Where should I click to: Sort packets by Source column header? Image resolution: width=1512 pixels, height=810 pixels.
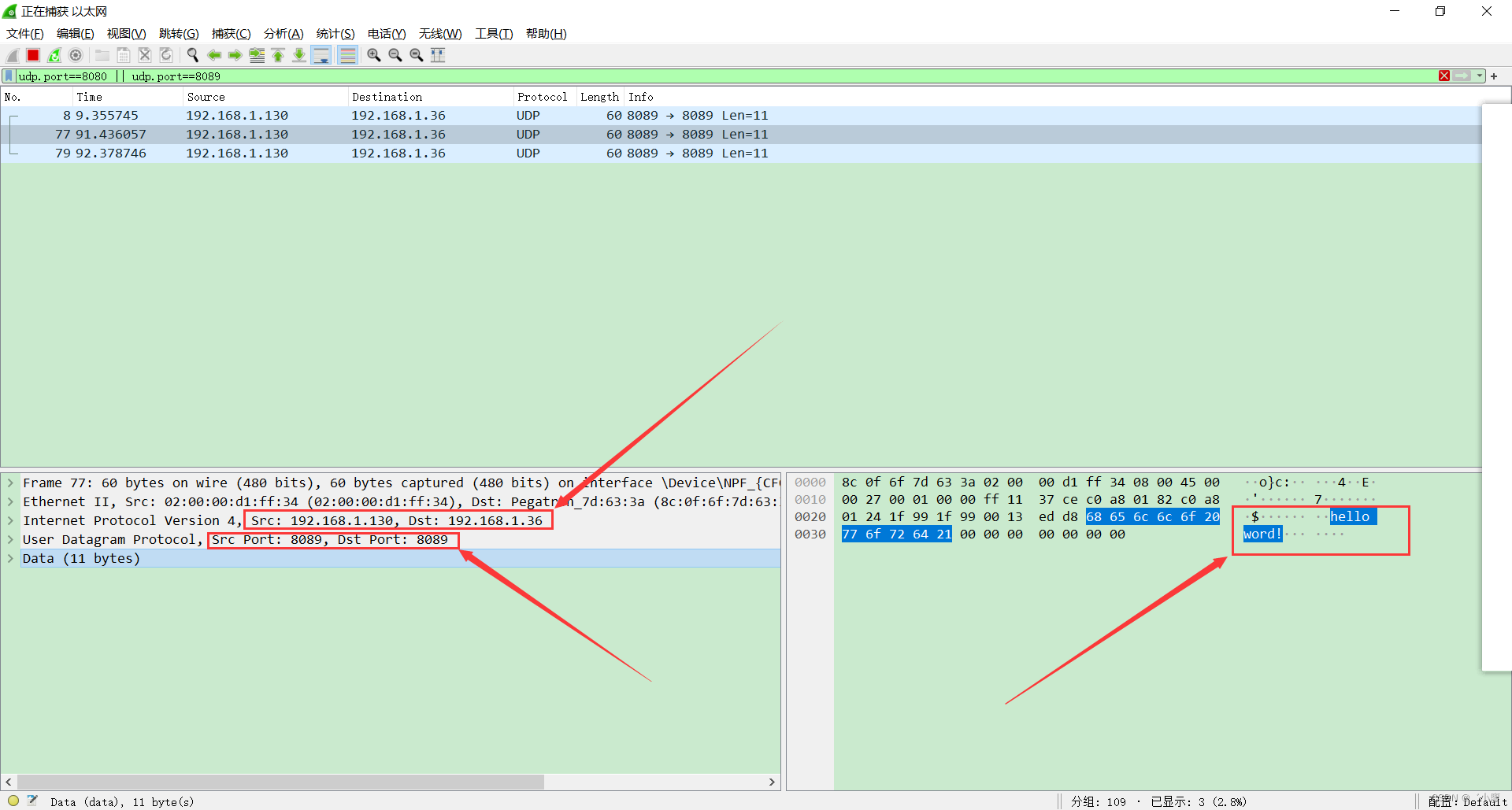click(x=265, y=97)
